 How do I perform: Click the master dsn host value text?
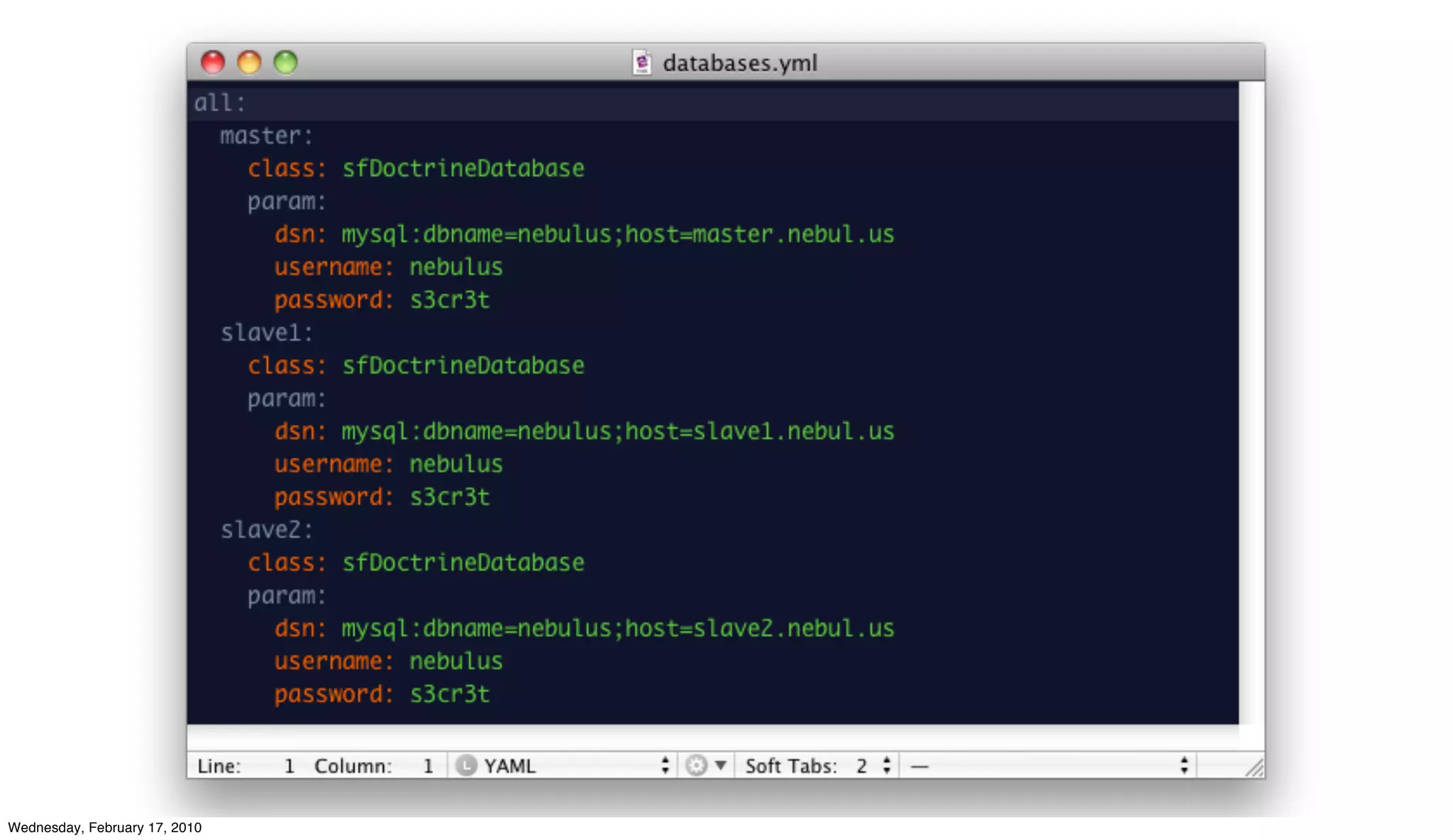(793, 234)
